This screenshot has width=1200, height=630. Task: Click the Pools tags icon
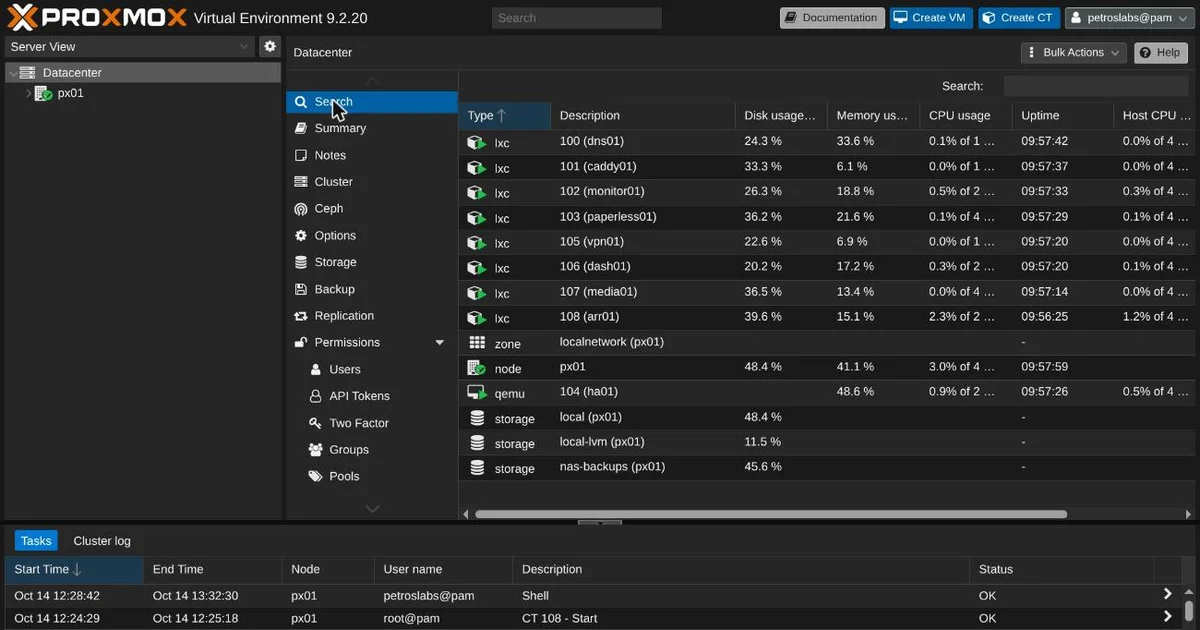(x=316, y=477)
